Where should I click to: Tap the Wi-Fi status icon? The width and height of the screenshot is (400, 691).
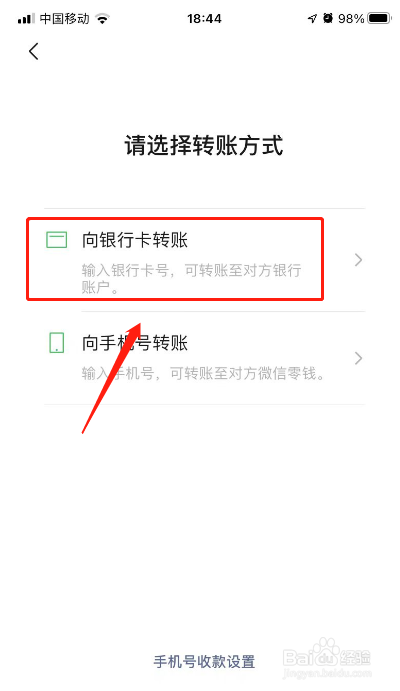pyautogui.click(x=103, y=19)
